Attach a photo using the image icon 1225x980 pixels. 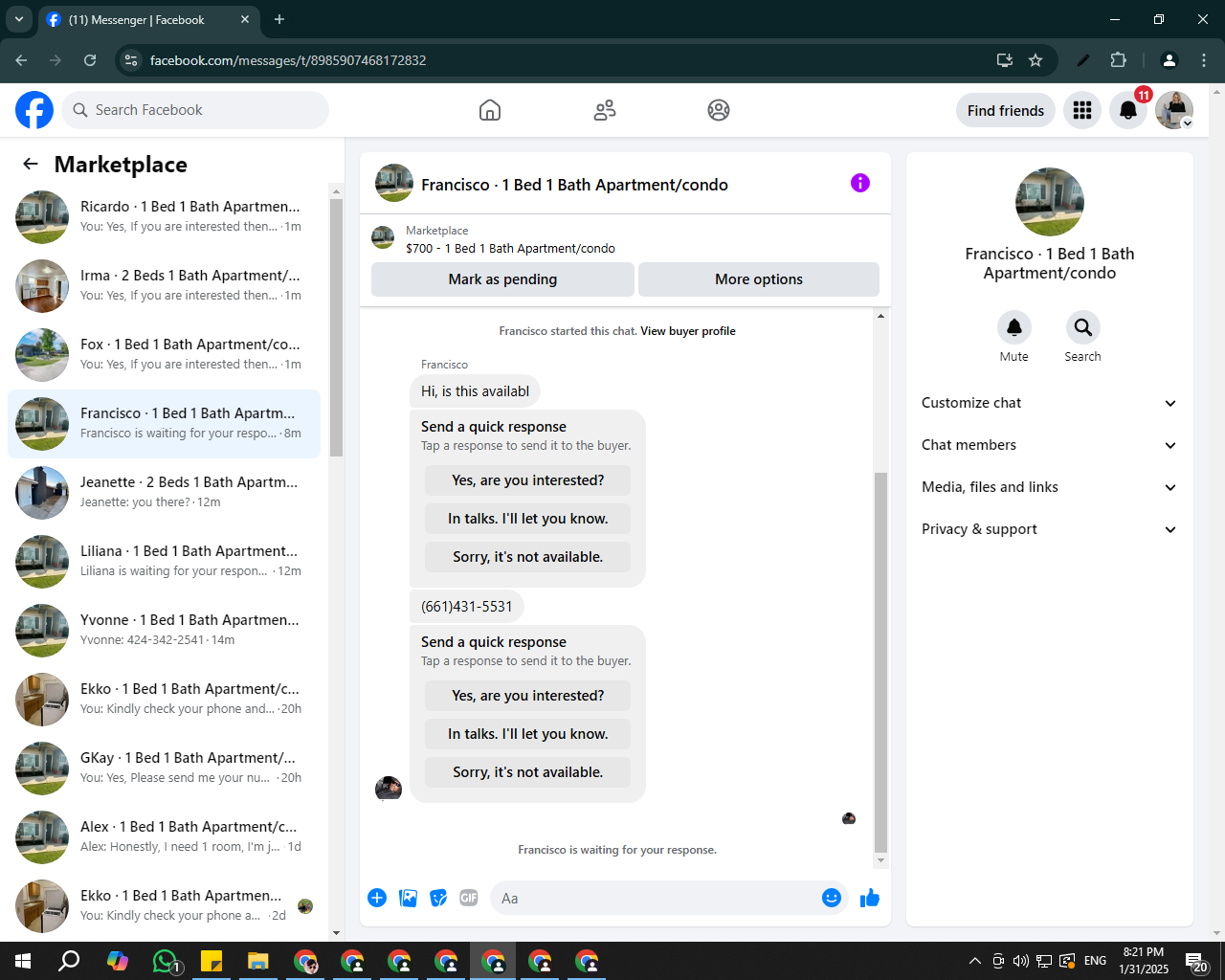(x=409, y=898)
